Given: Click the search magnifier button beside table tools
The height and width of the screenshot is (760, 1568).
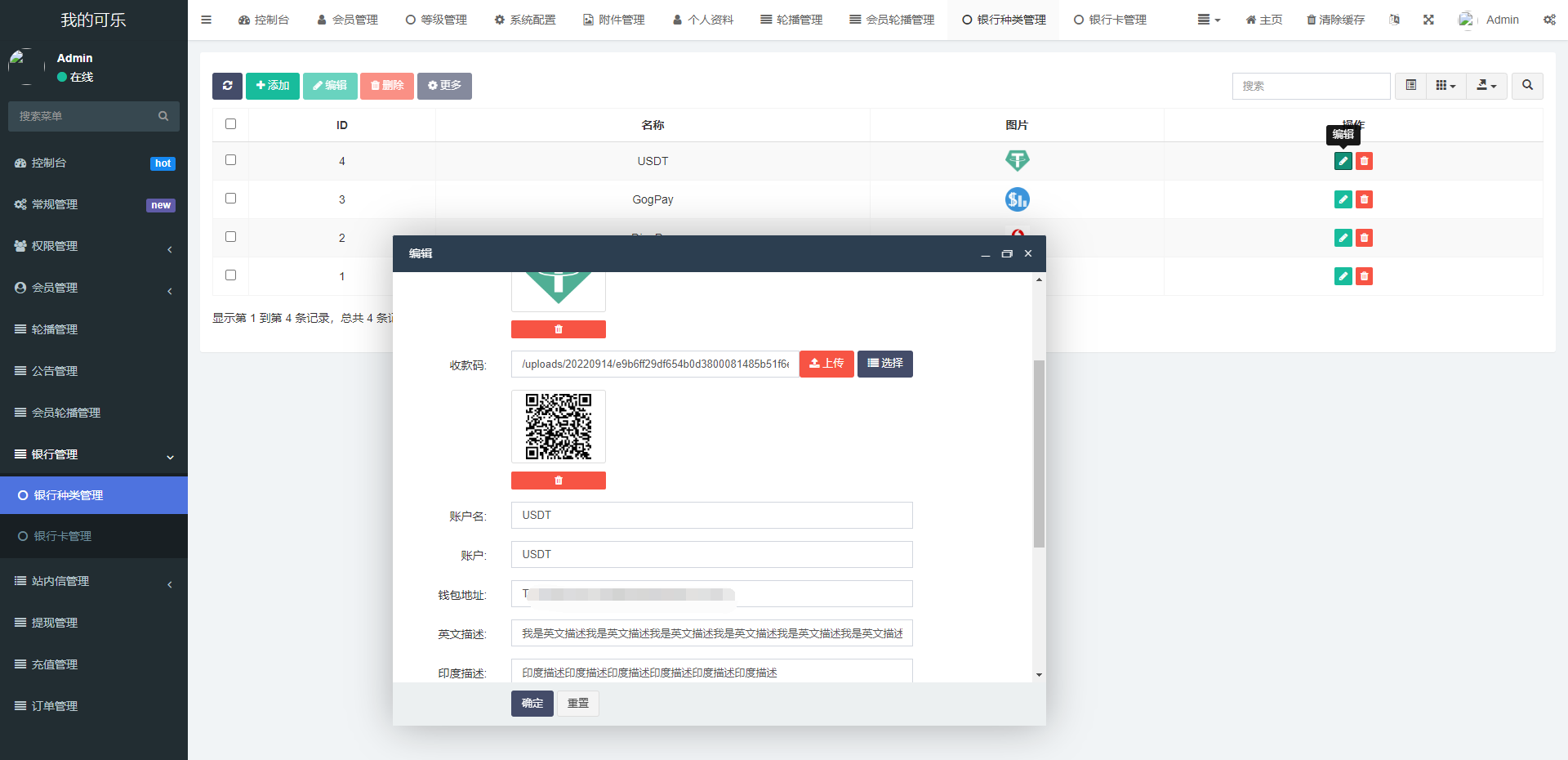Looking at the screenshot, I should 1527,86.
